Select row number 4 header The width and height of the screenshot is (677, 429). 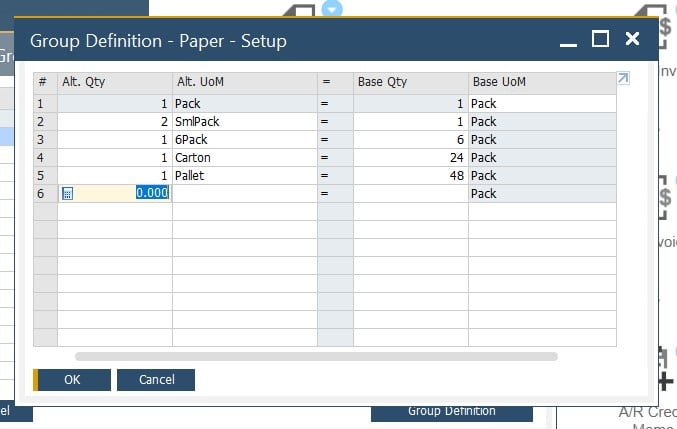tap(45, 158)
